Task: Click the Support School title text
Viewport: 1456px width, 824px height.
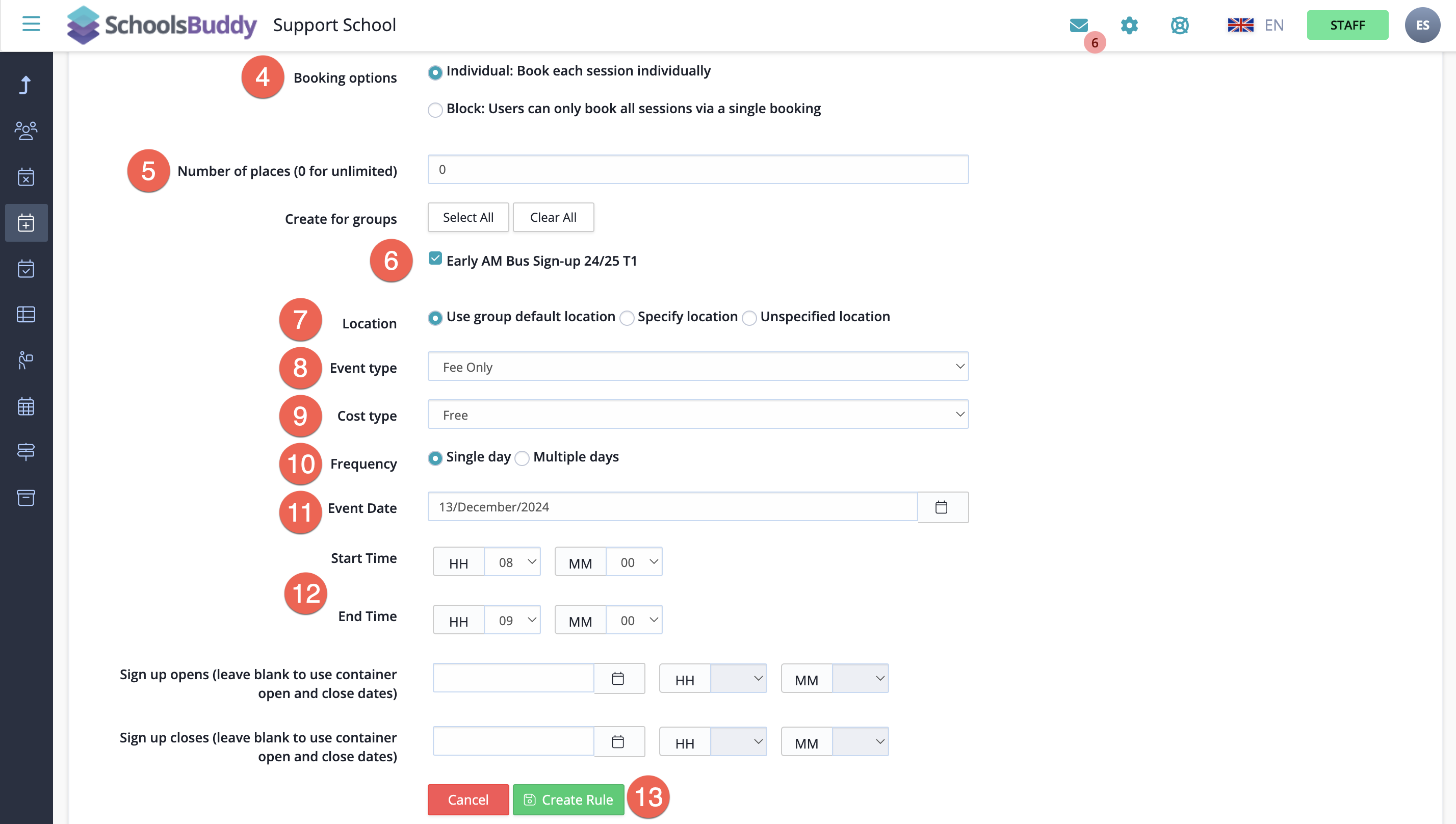Action: coord(334,25)
